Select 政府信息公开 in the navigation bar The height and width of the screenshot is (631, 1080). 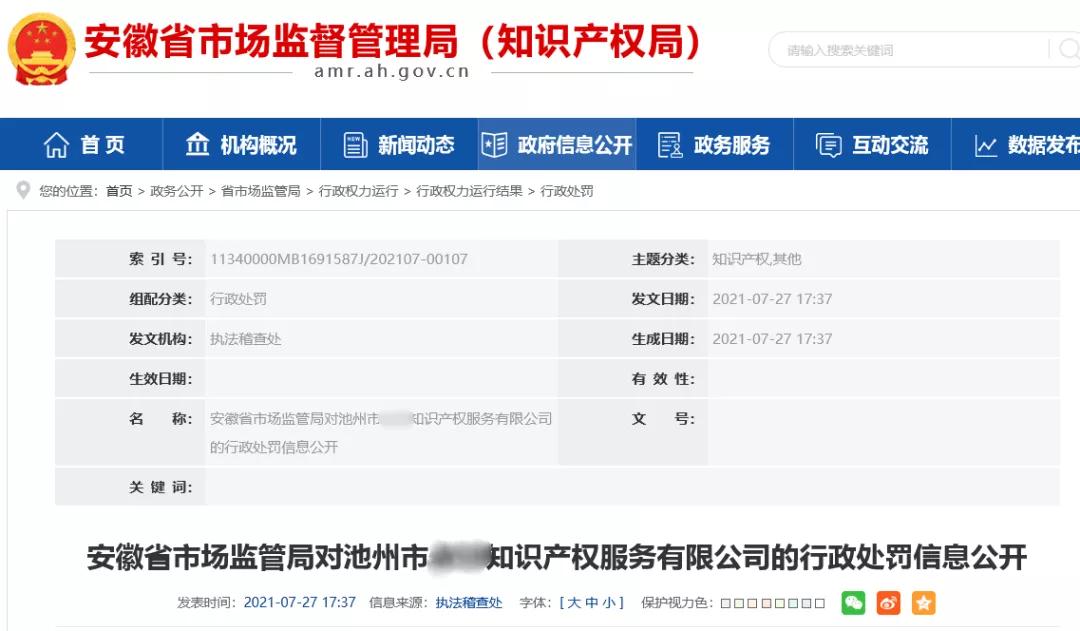tap(557, 145)
